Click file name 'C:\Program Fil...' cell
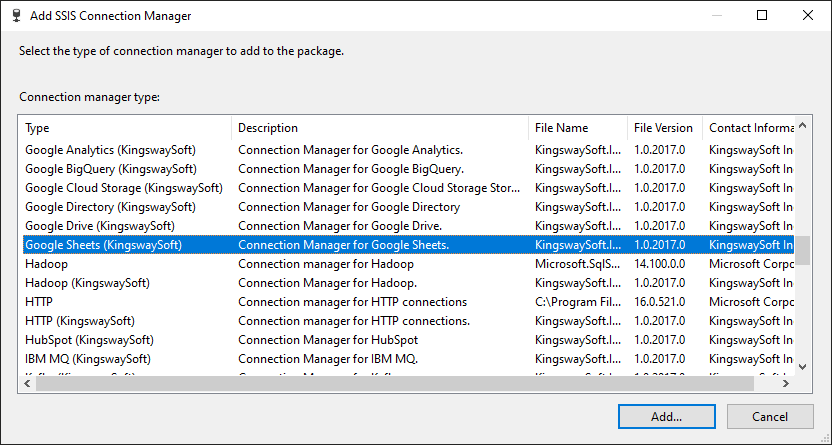The width and height of the screenshot is (832, 445). tap(578, 302)
